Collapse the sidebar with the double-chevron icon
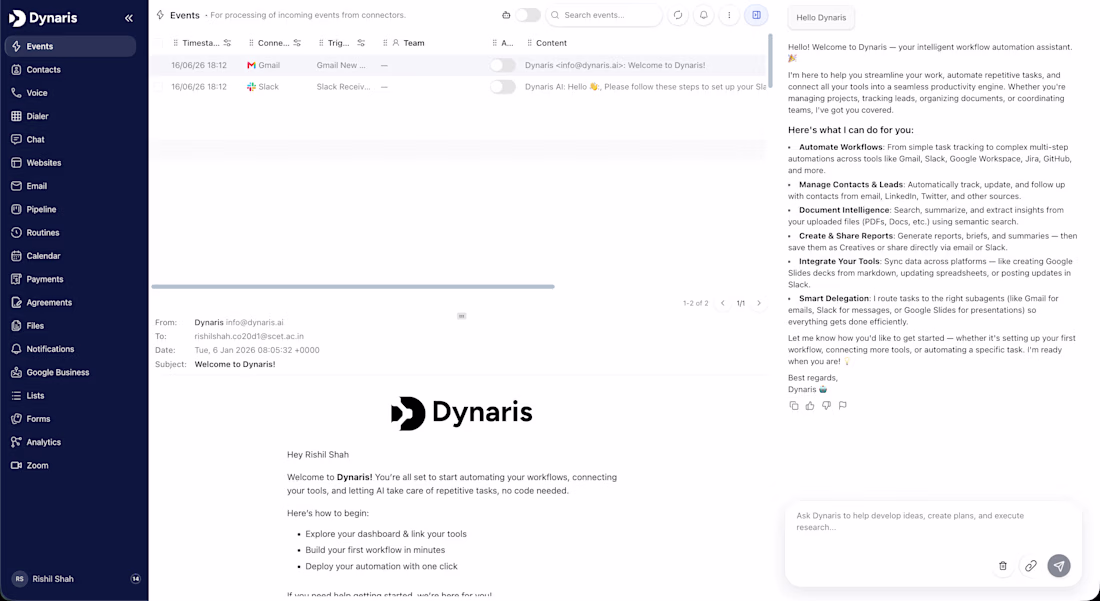This screenshot has width=1100, height=601. 128,18
